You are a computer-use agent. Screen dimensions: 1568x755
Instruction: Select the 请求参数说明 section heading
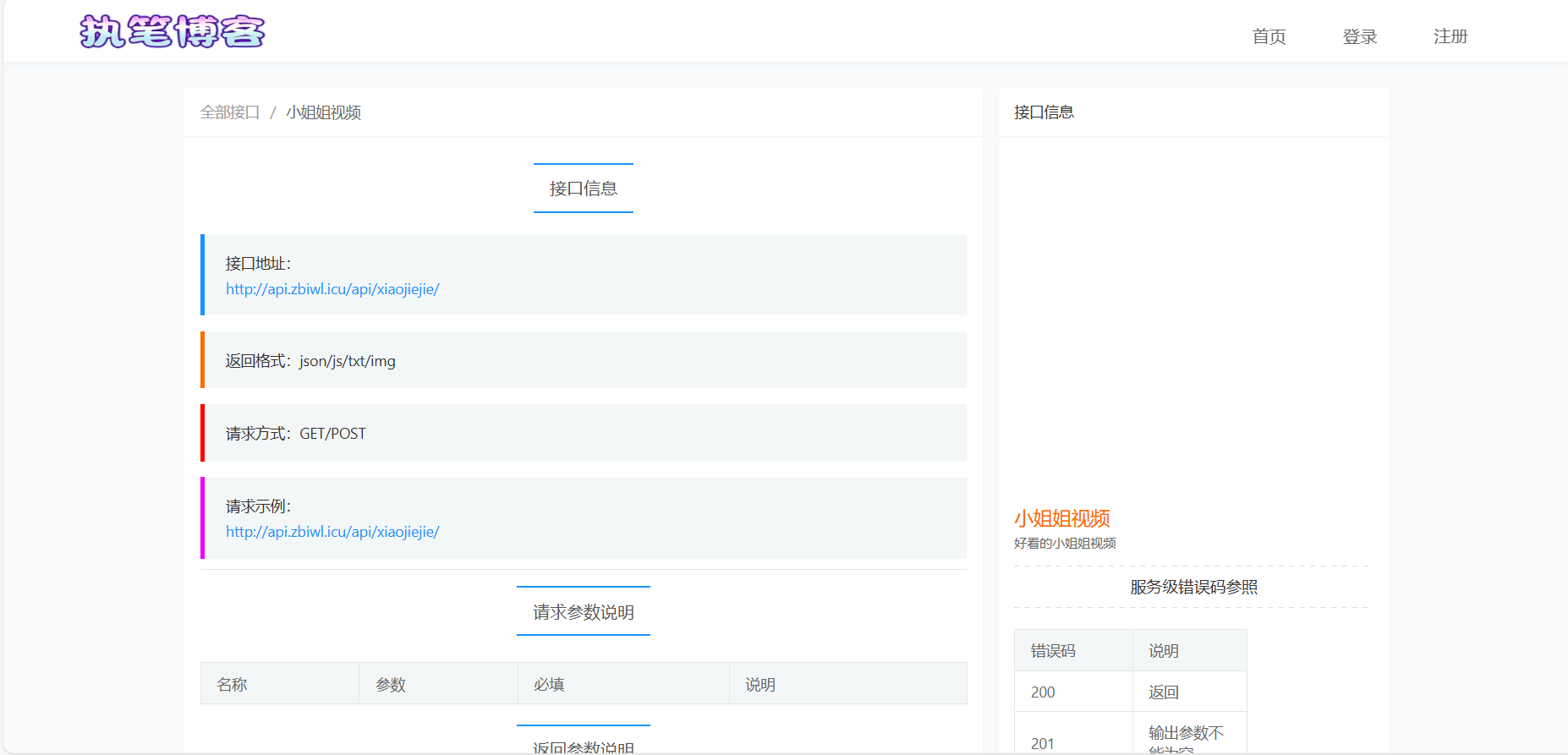[584, 612]
